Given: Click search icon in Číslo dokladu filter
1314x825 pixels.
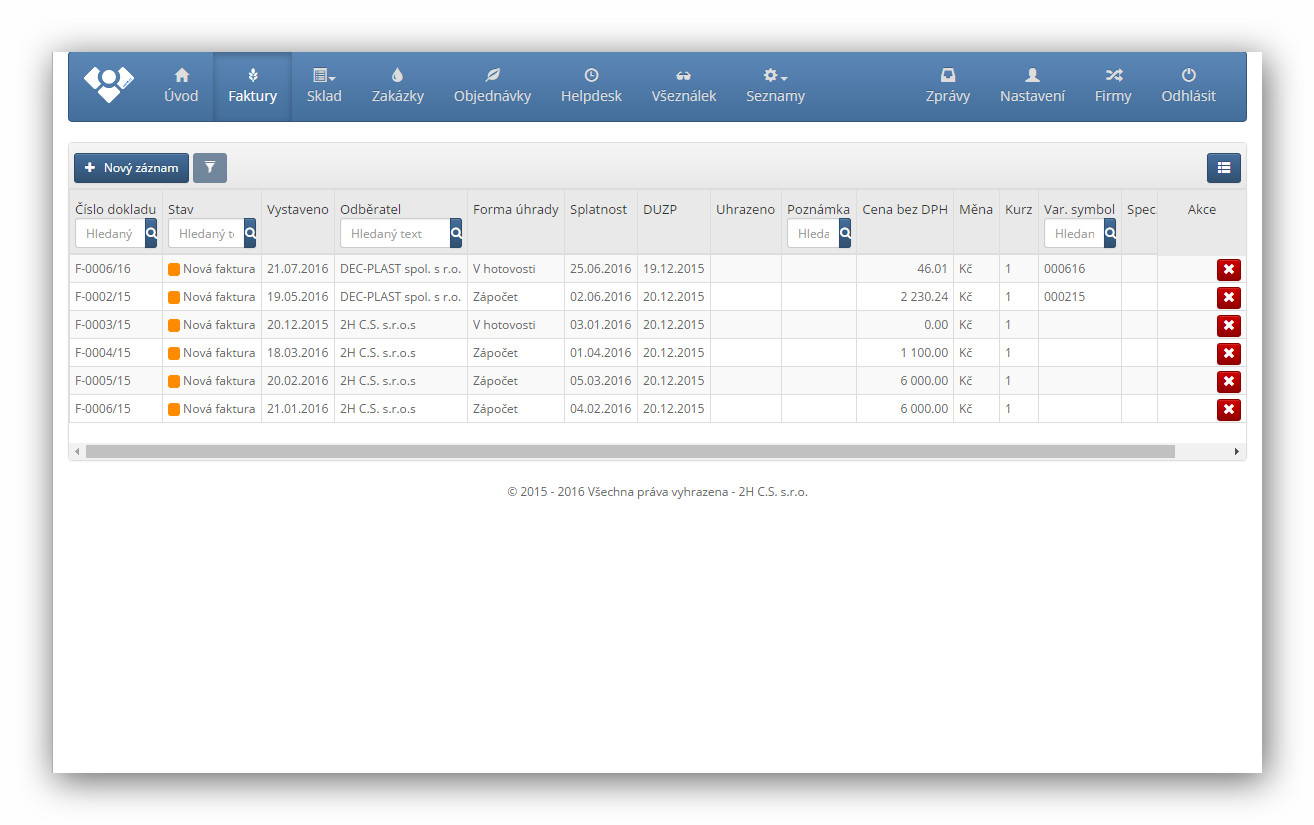Looking at the screenshot, I should point(151,233).
